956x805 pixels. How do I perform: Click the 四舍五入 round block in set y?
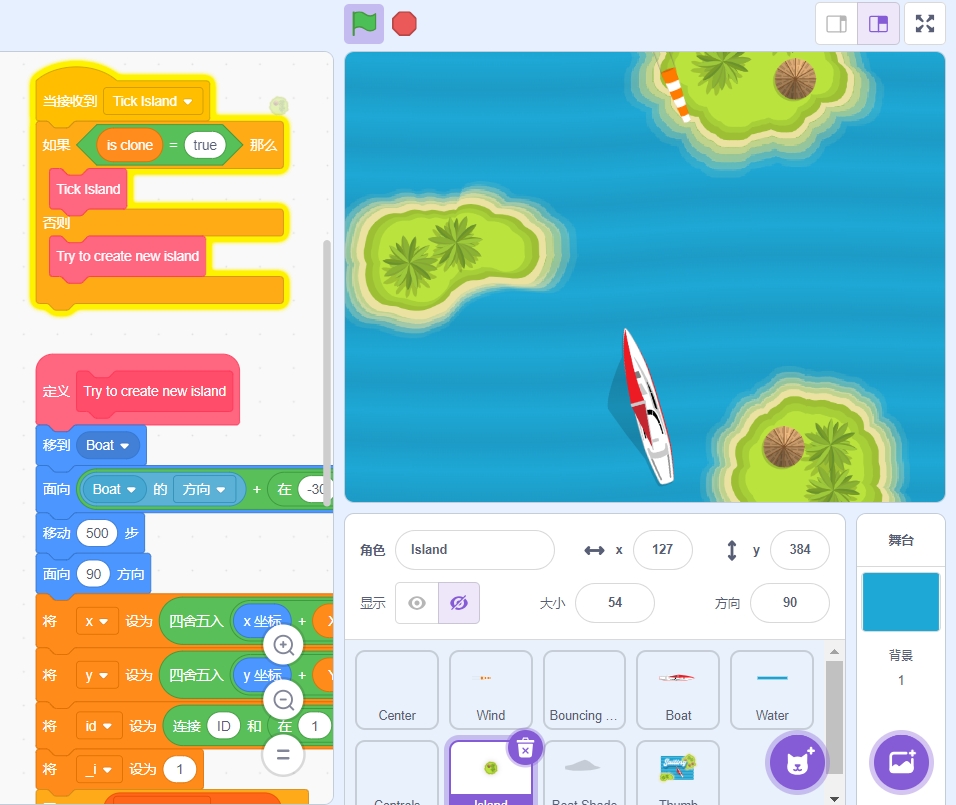tap(196, 675)
